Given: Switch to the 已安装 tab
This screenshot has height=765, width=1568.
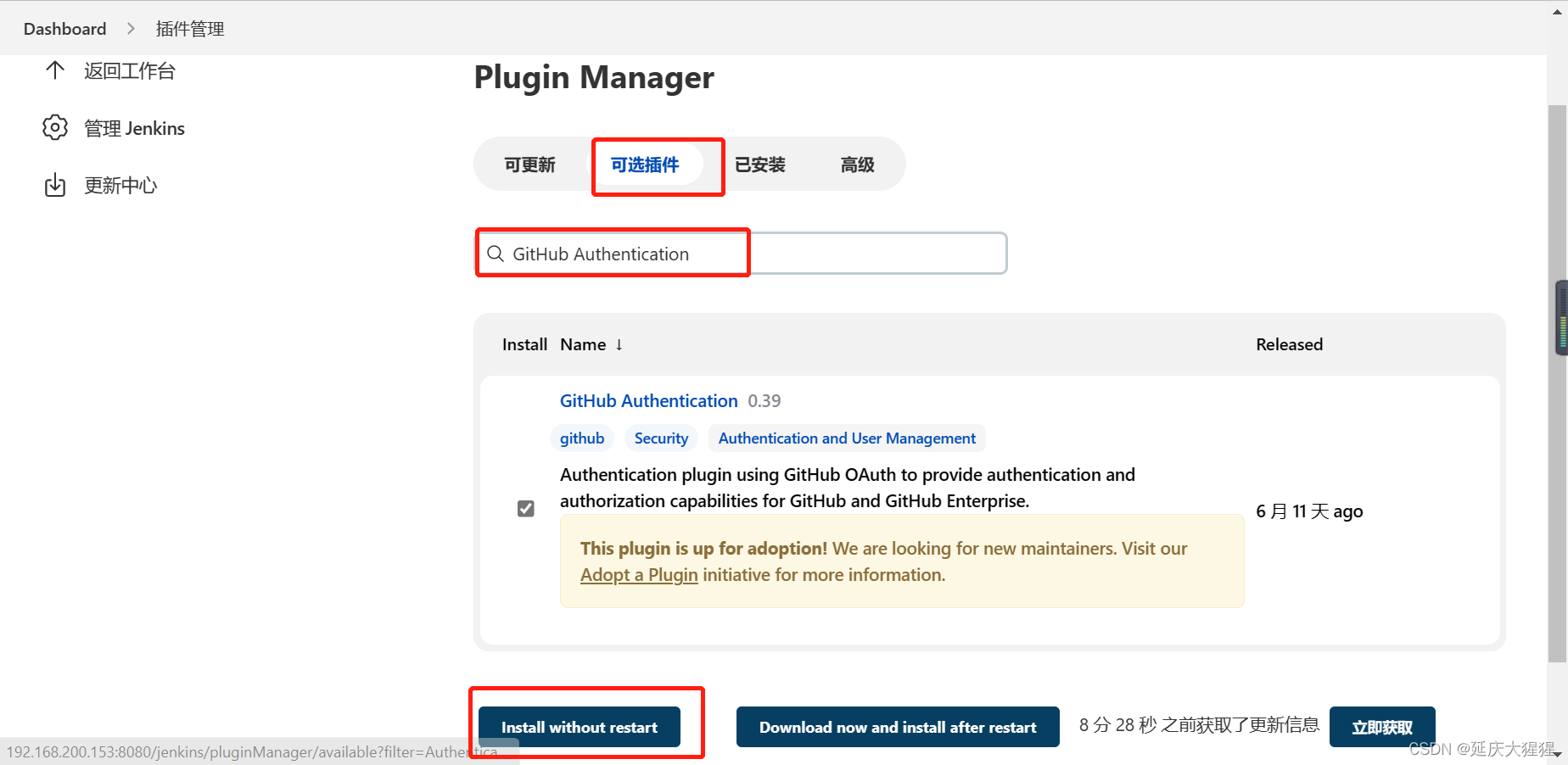Looking at the screenshot, I should click(x=760, y=165).
